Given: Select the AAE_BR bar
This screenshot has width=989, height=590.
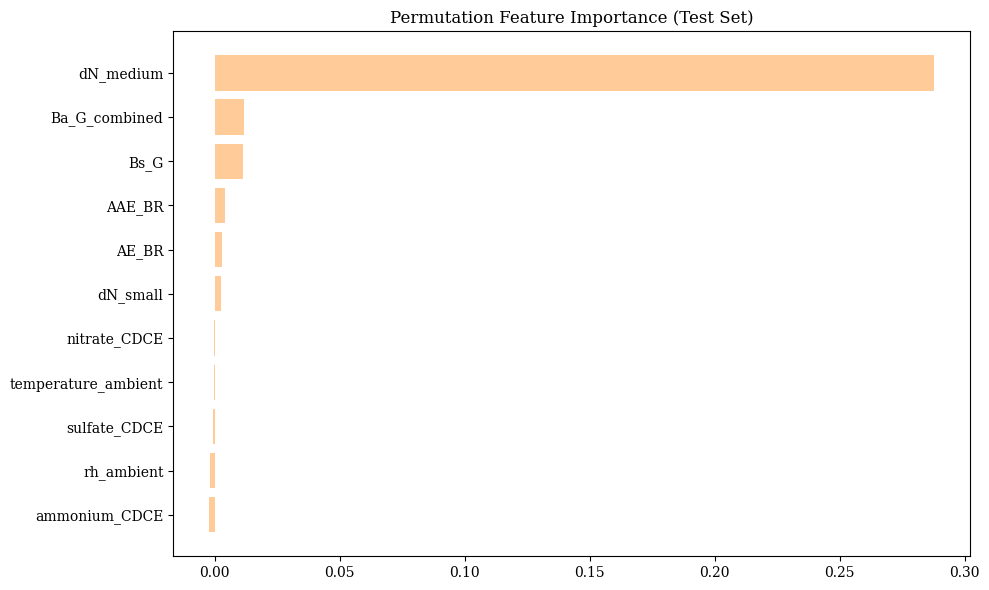Looking at the screenshot, I should (220, 206).
